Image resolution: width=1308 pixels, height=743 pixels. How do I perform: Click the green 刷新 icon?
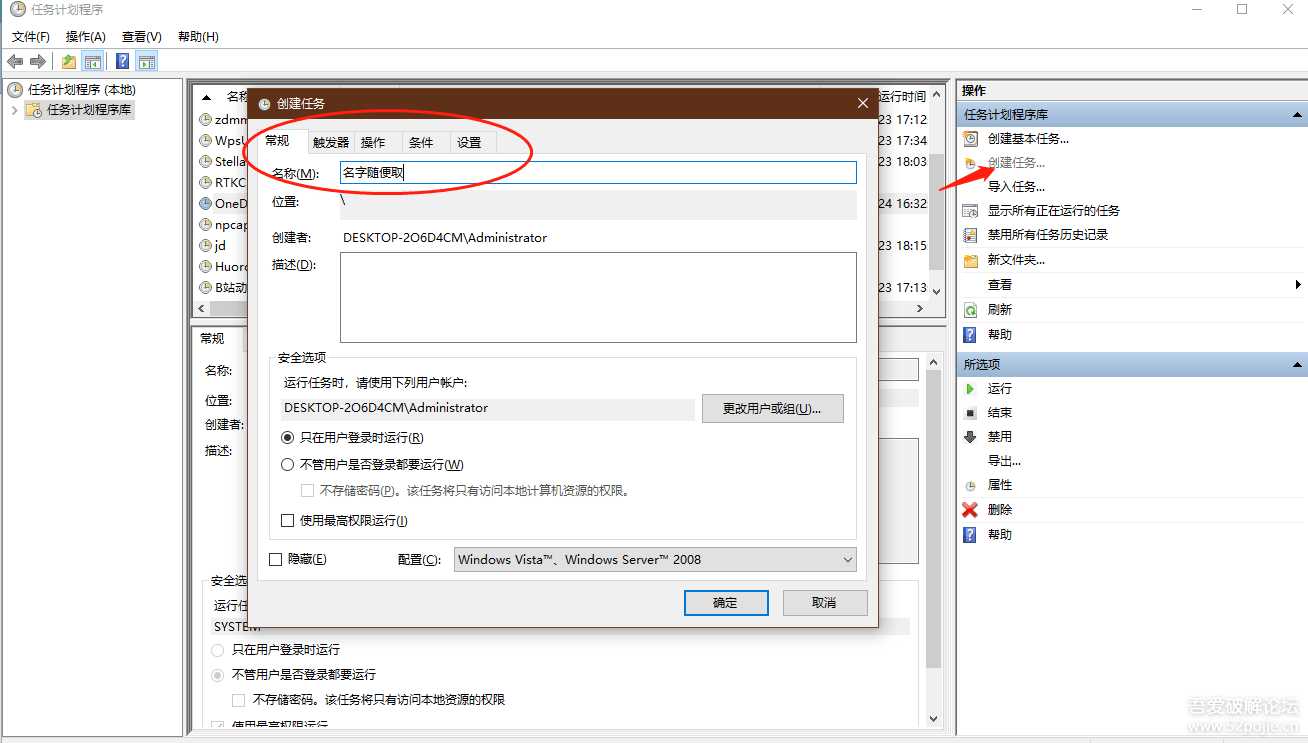970,310
